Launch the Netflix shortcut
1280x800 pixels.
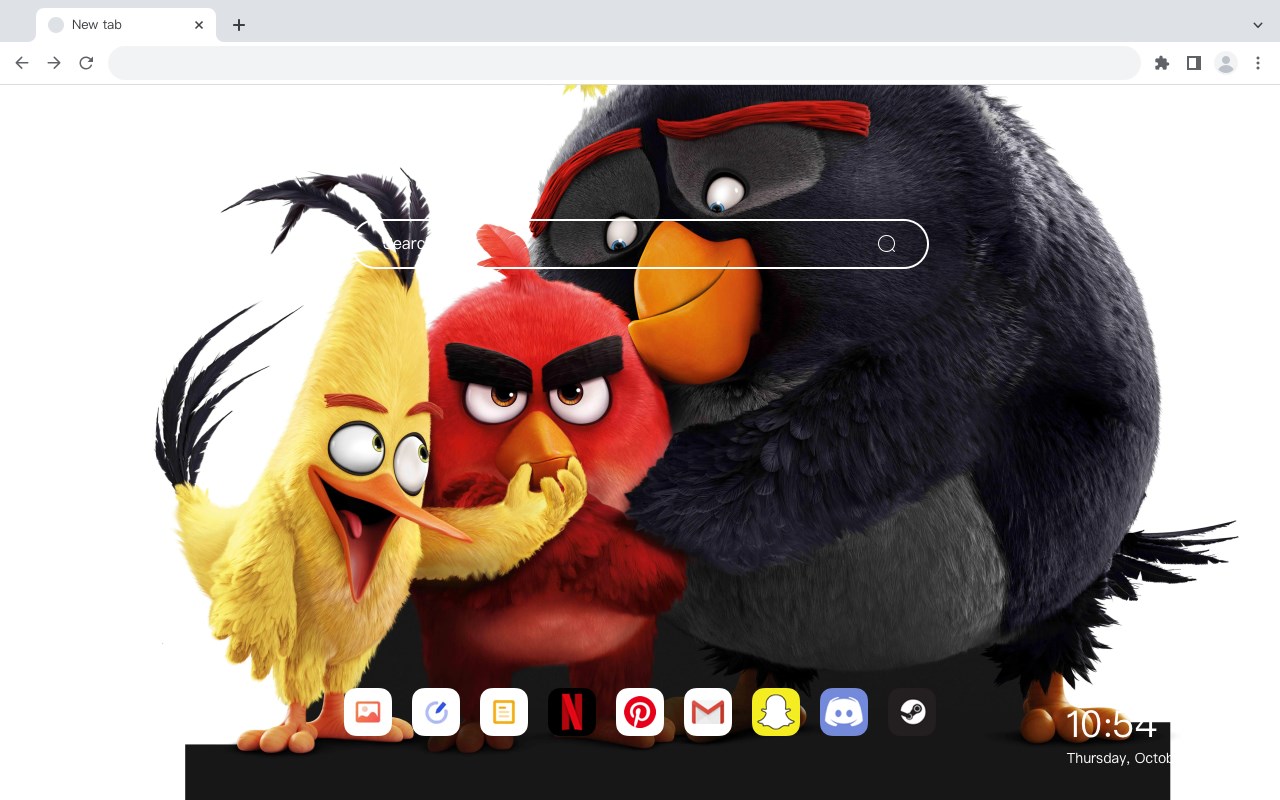pos(572,712)
